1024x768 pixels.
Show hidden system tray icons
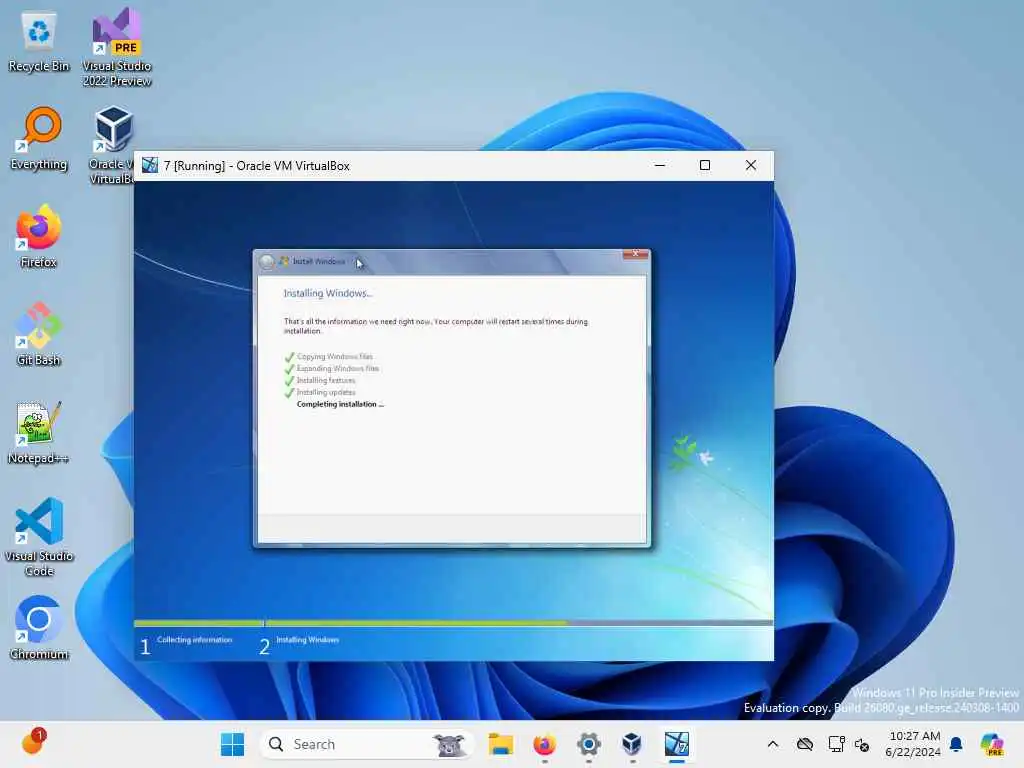click(x=773, y=744)
